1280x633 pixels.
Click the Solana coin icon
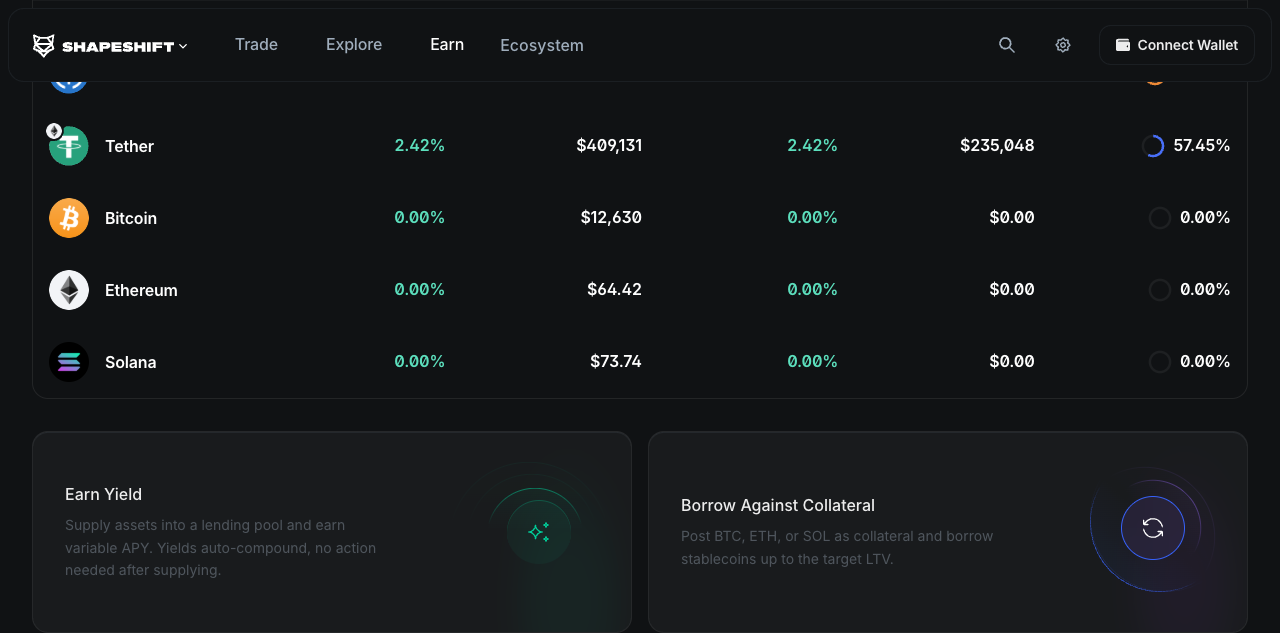tap(69, 362)
